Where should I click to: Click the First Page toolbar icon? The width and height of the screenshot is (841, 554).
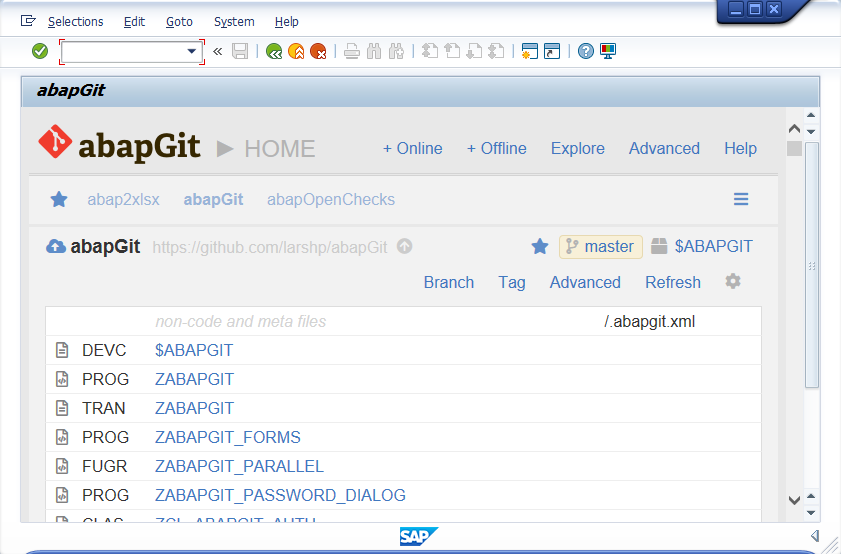(x=430, y=51)
